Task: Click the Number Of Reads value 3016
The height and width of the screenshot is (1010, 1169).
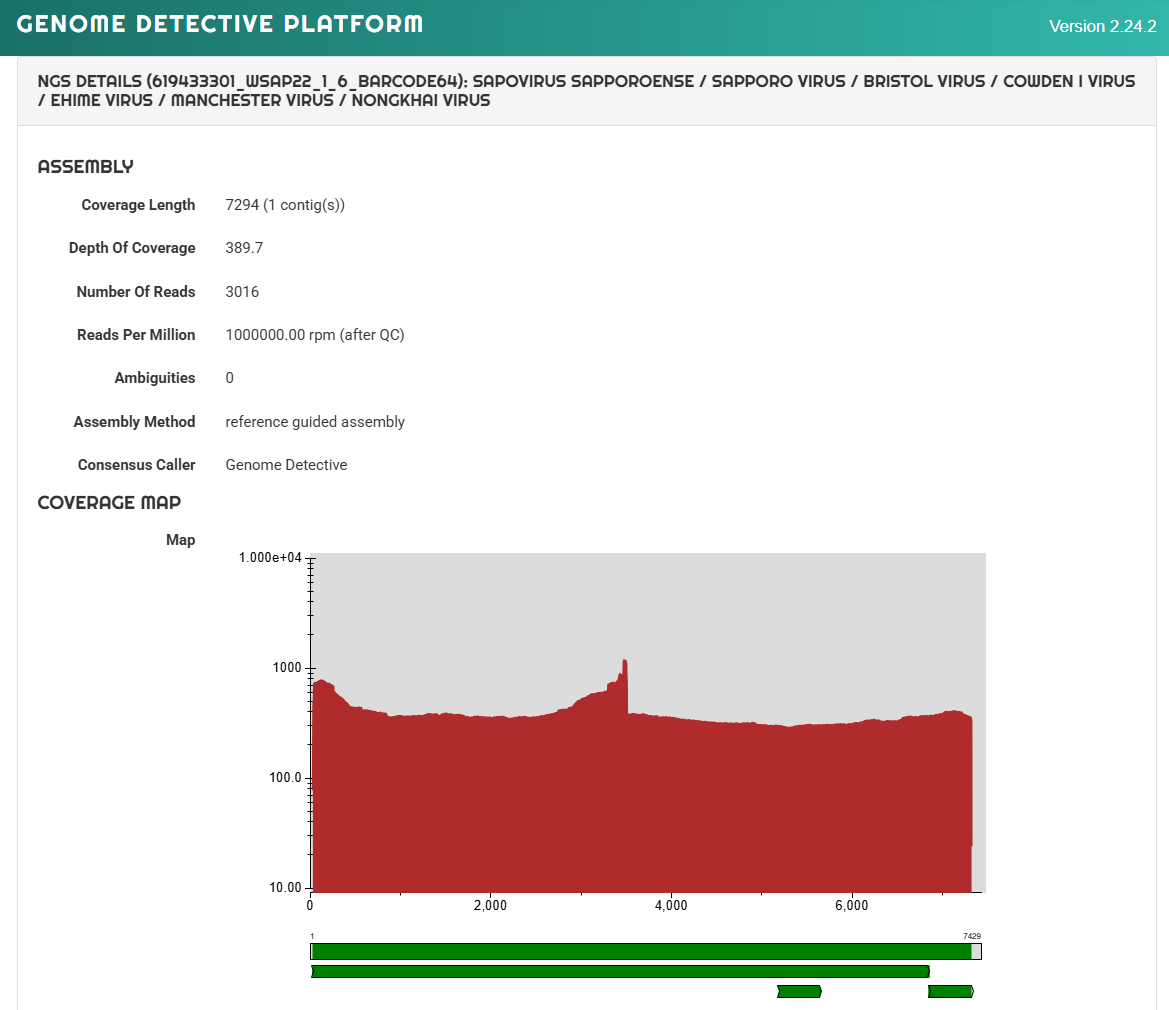Action: pos(242,291)
